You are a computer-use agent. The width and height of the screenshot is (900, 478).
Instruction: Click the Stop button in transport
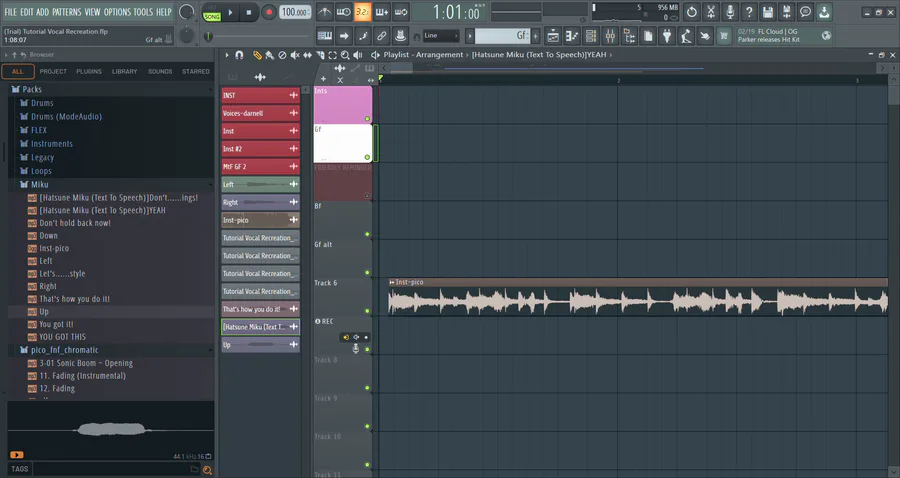(x=249, y=12)
